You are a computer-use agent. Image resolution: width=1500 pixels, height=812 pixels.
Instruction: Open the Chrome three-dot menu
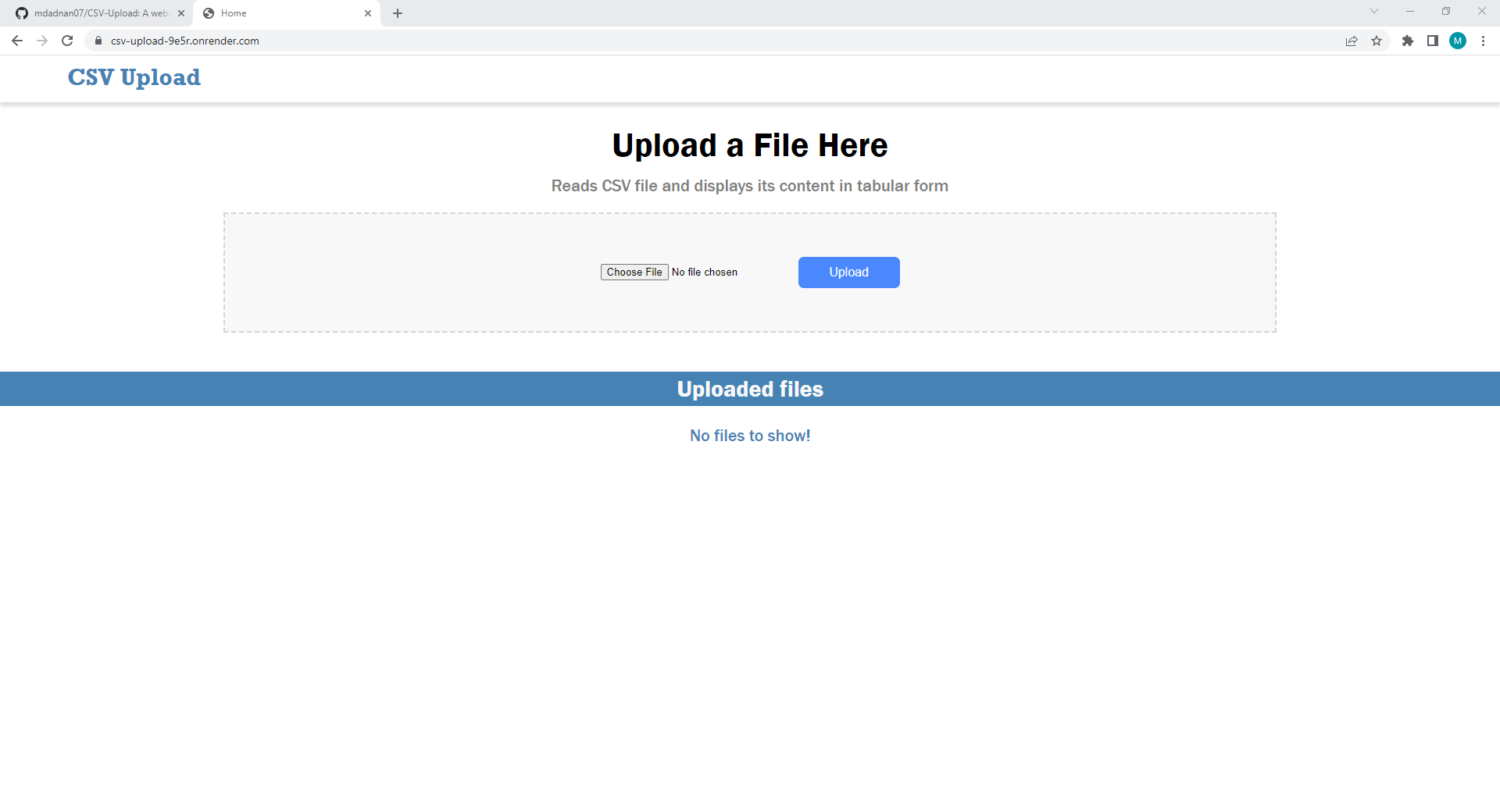[x=1484, y=41]
